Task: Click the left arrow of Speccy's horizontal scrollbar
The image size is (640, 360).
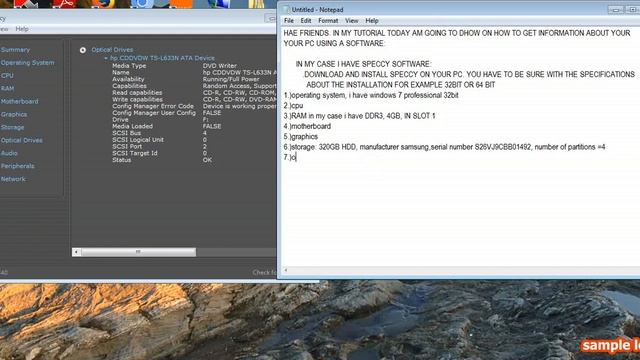Action: 76,252
